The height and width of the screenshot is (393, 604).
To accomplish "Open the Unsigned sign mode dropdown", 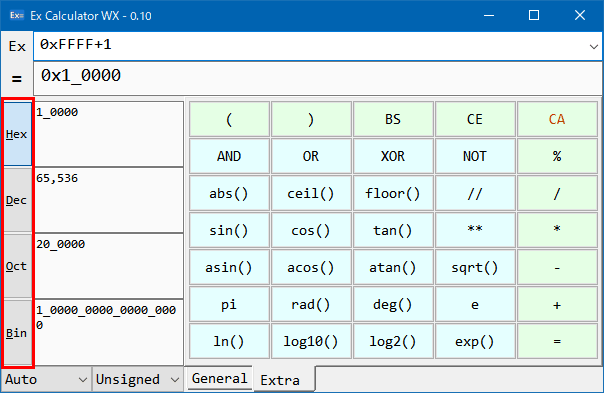I will [x=137, y=380].
